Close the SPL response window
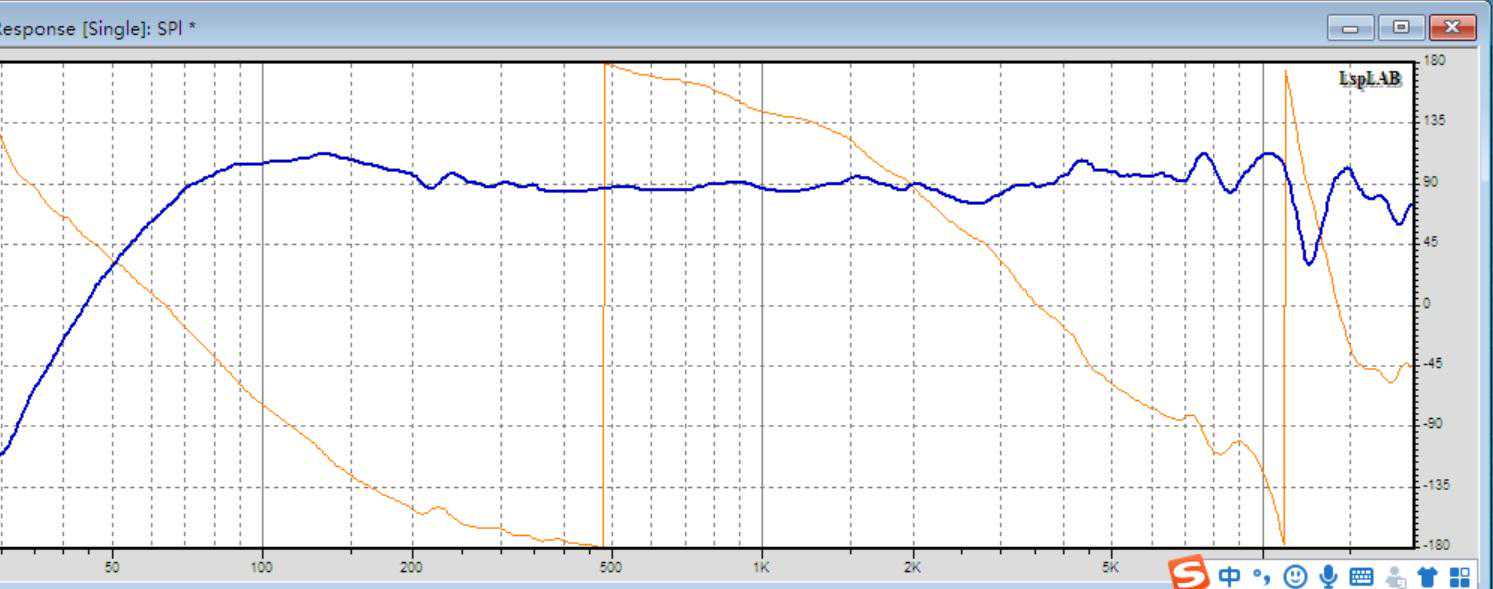 pyautogui.click(x=1452, y=28)
